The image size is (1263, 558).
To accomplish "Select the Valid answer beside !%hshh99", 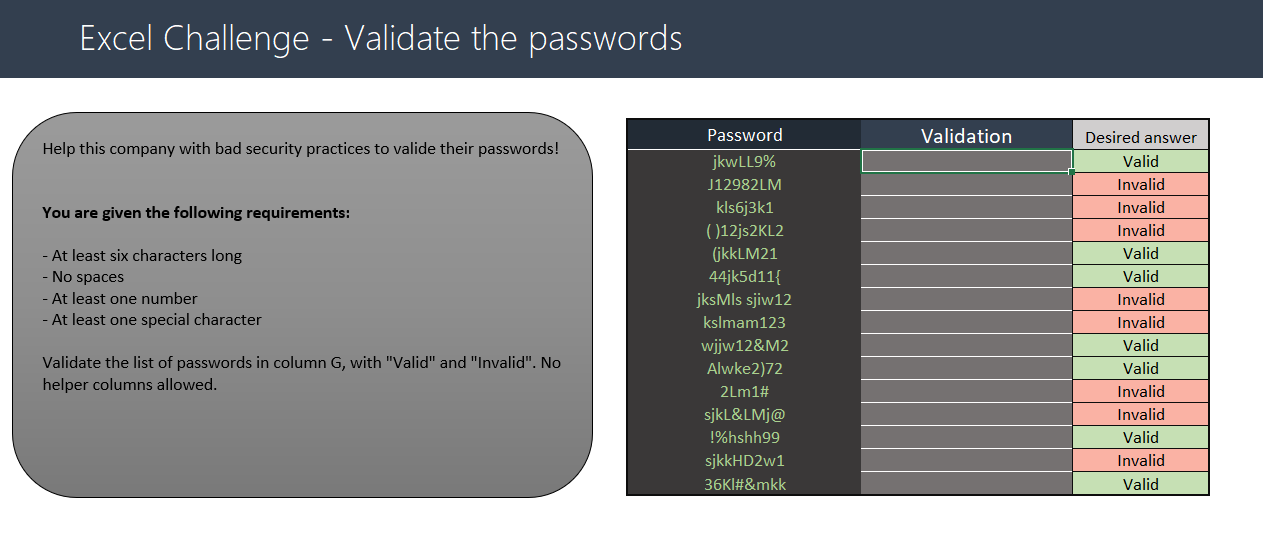I will click(x=1140, y=437).
